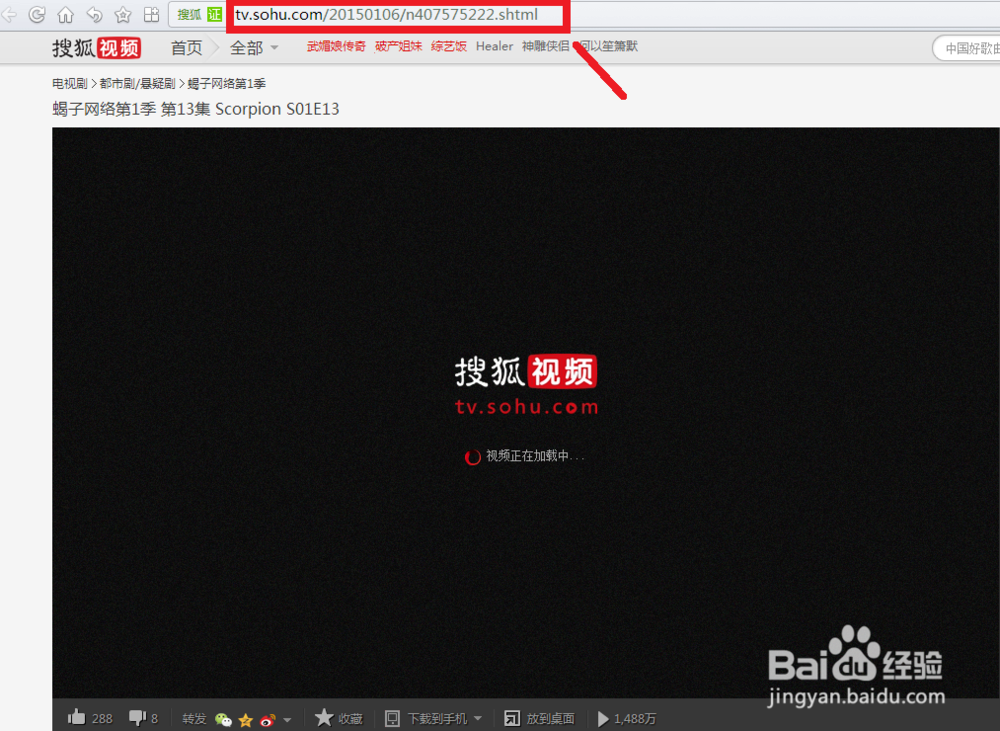Go to 首页 in the site navigation
Image resolution: width=1000 pixels, height=731 pixels.
click(186, 48)
